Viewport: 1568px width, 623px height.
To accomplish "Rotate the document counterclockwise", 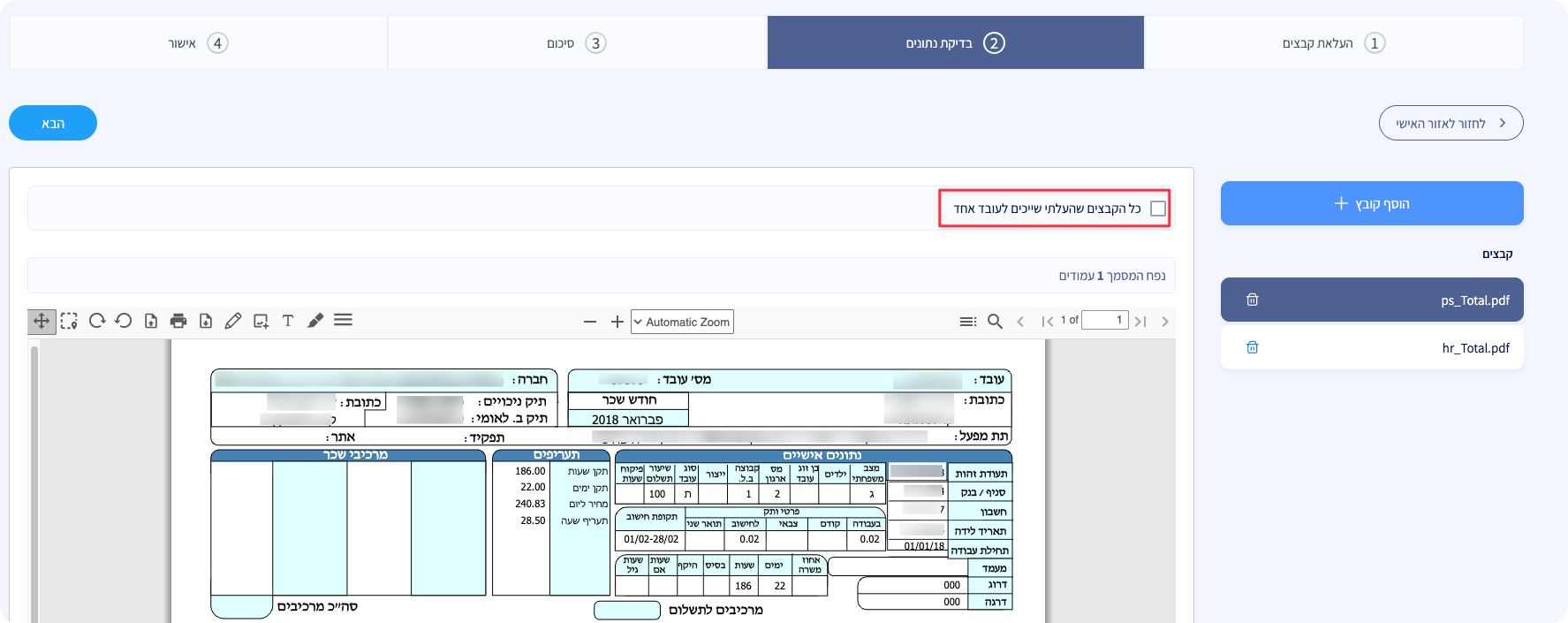I will coord(124,321).
